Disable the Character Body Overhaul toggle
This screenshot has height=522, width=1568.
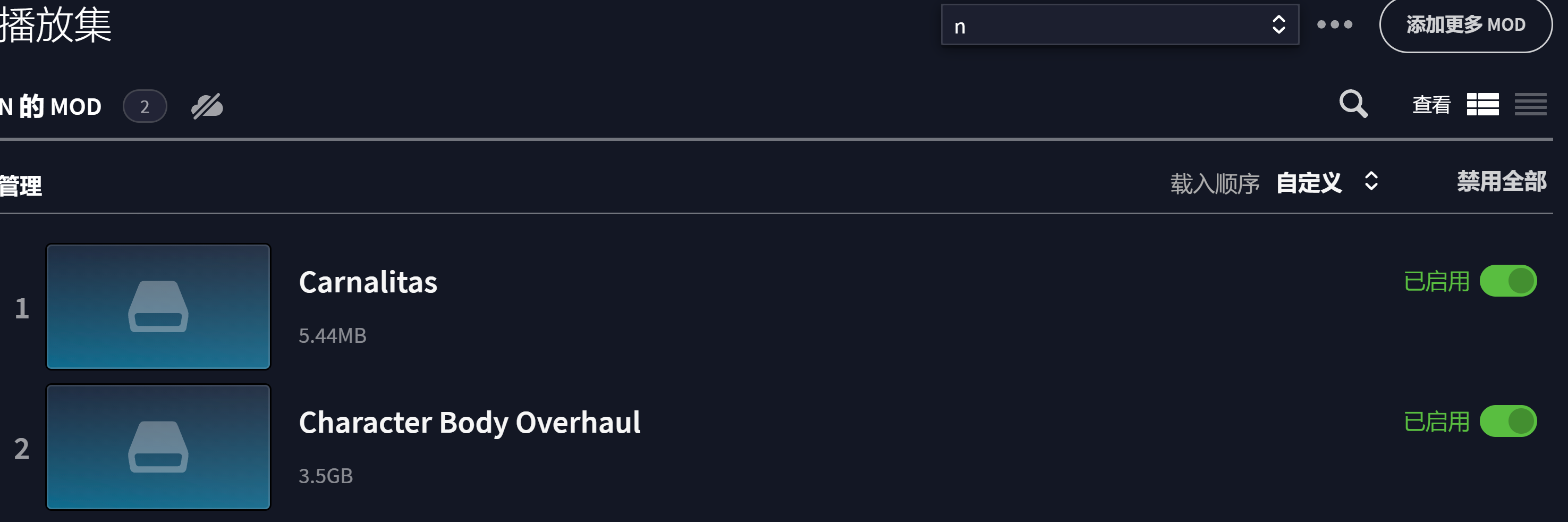[1508, 421]
